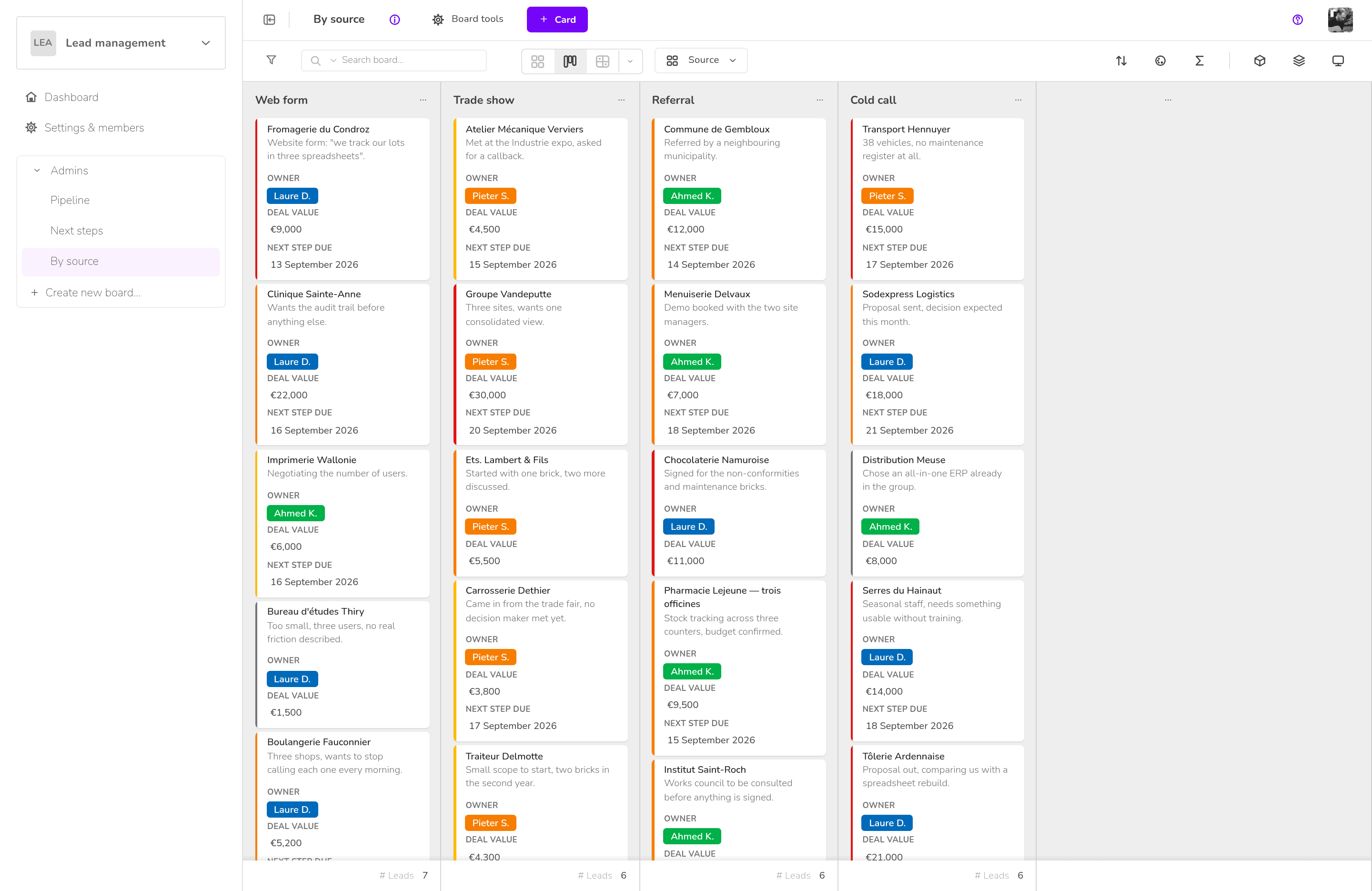
Task: Open Sodexpress Logistics card
Action: [x=938, y=364]
